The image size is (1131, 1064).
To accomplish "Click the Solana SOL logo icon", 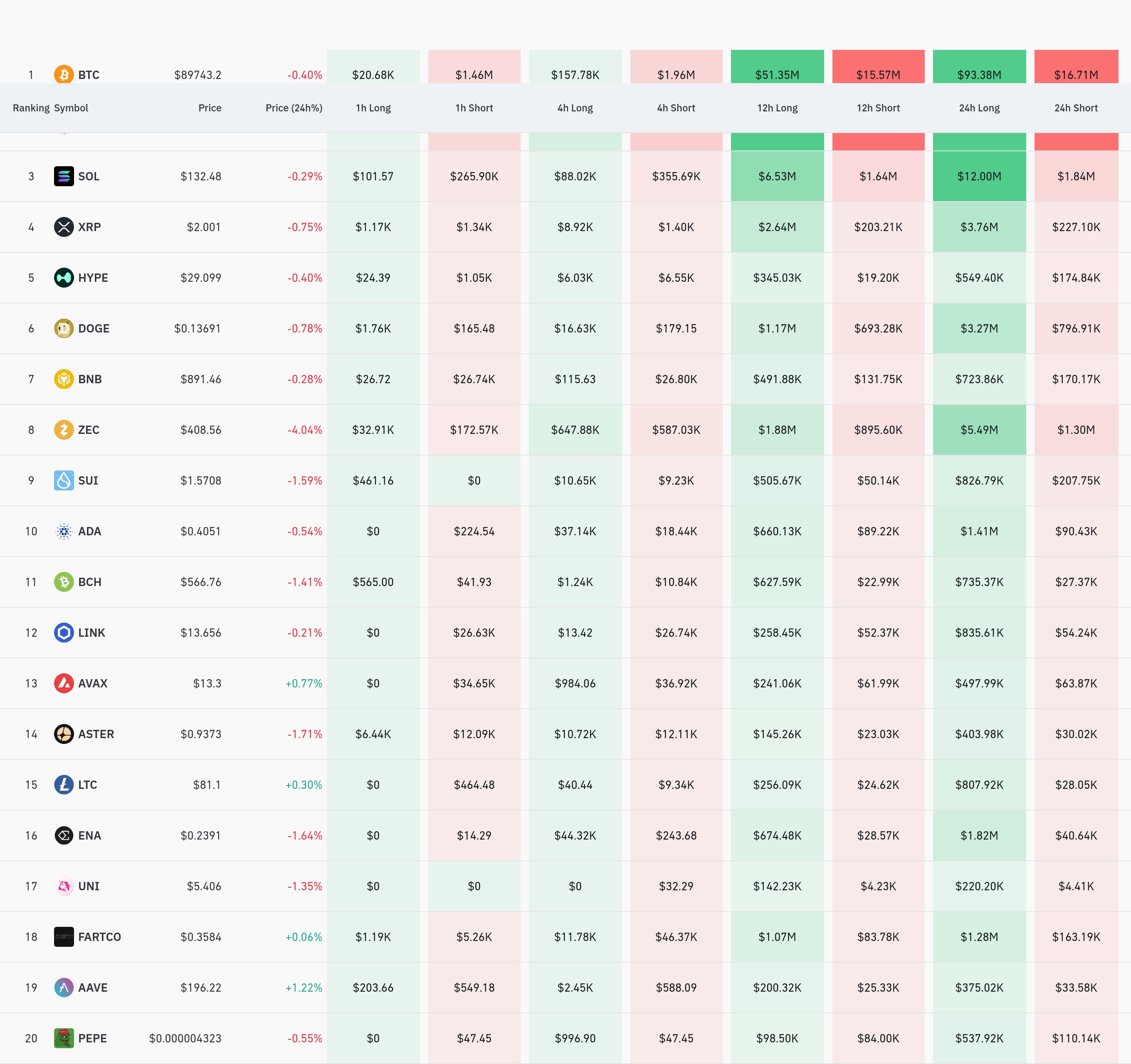I will point(64,176).
